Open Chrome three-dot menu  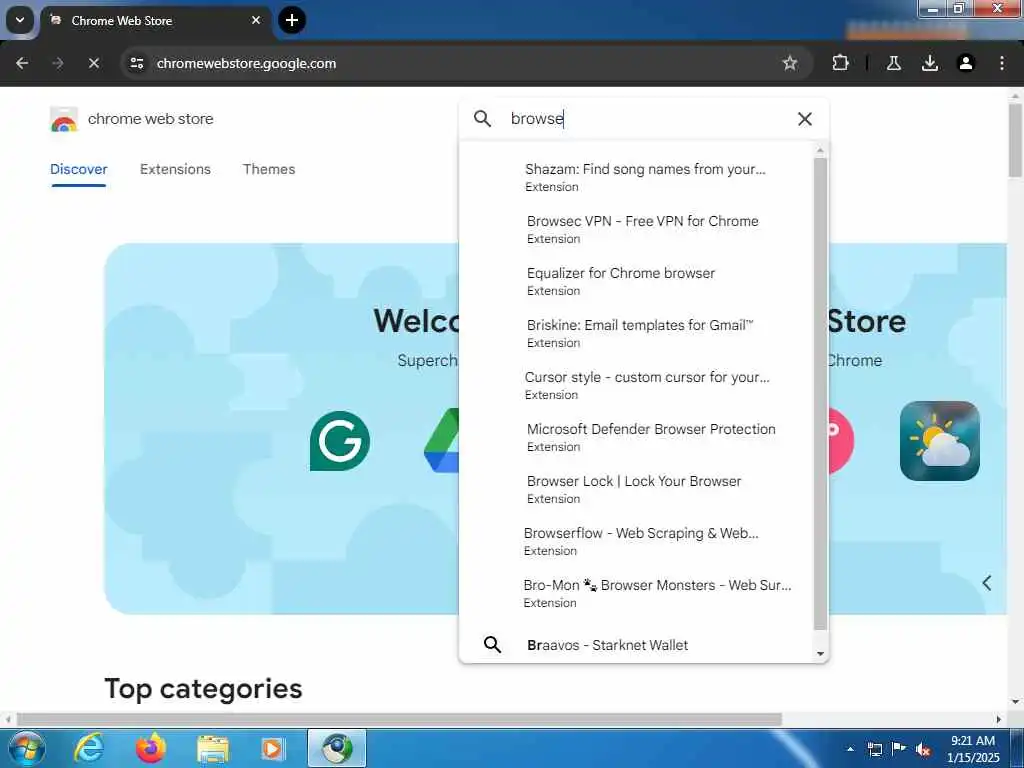click(1002, 63)
